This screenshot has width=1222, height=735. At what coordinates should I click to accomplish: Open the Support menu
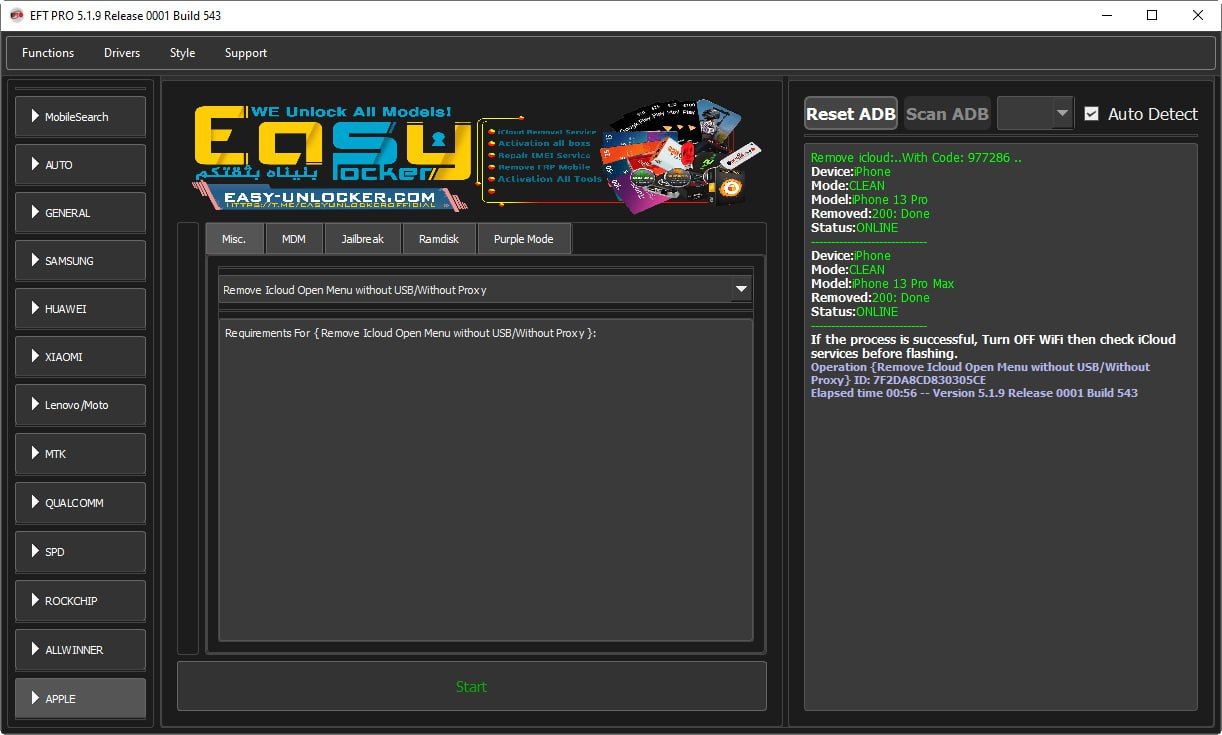(246, 53)
